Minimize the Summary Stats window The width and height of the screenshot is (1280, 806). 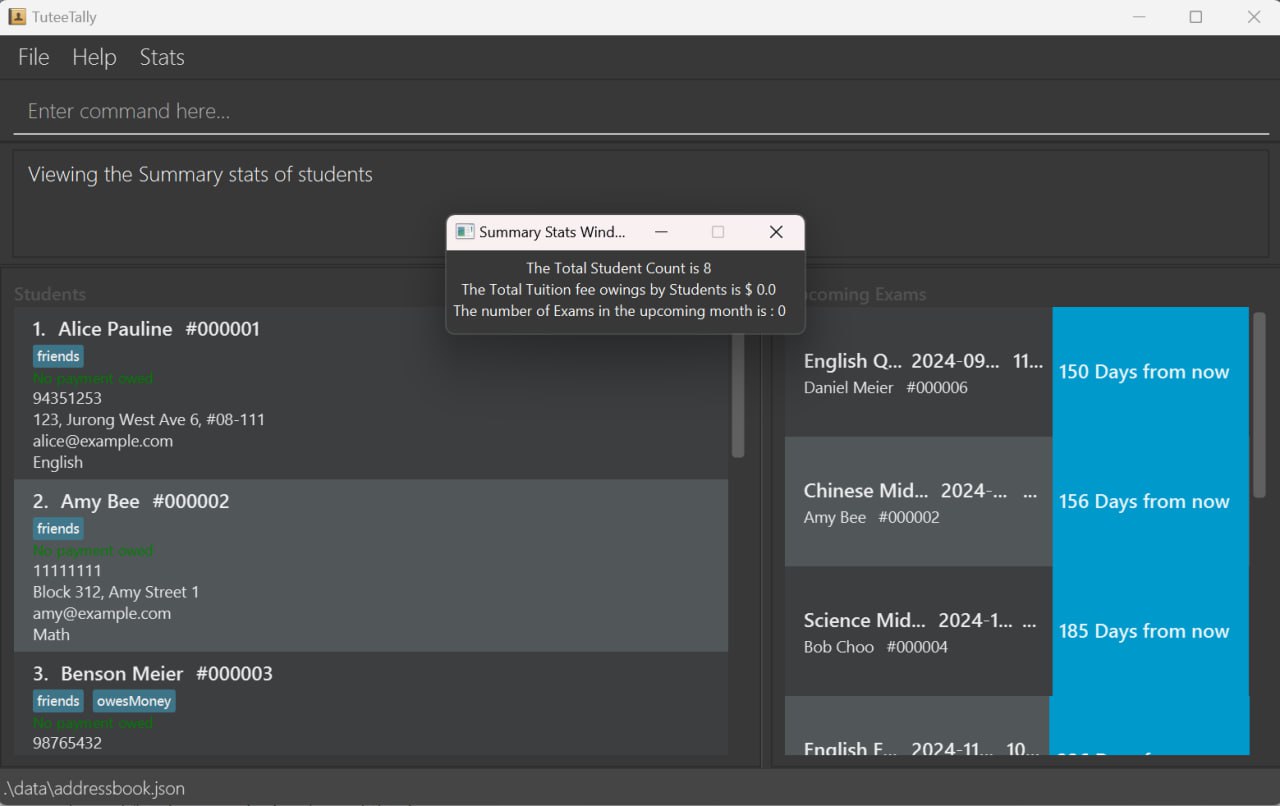point(661,232)
